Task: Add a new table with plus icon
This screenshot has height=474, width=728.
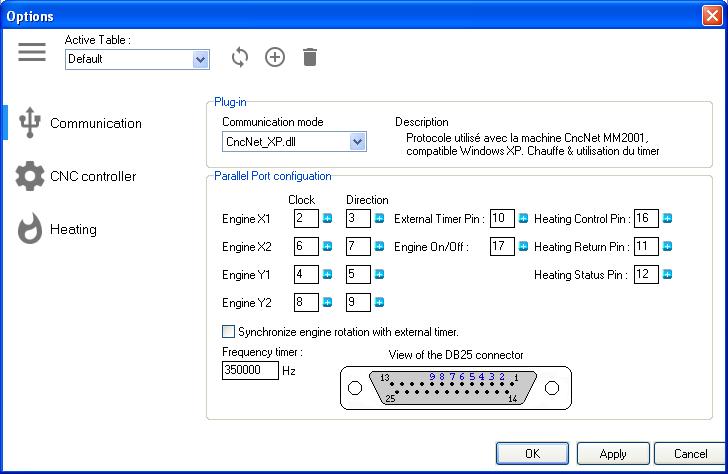Action: tap(275, 57)
